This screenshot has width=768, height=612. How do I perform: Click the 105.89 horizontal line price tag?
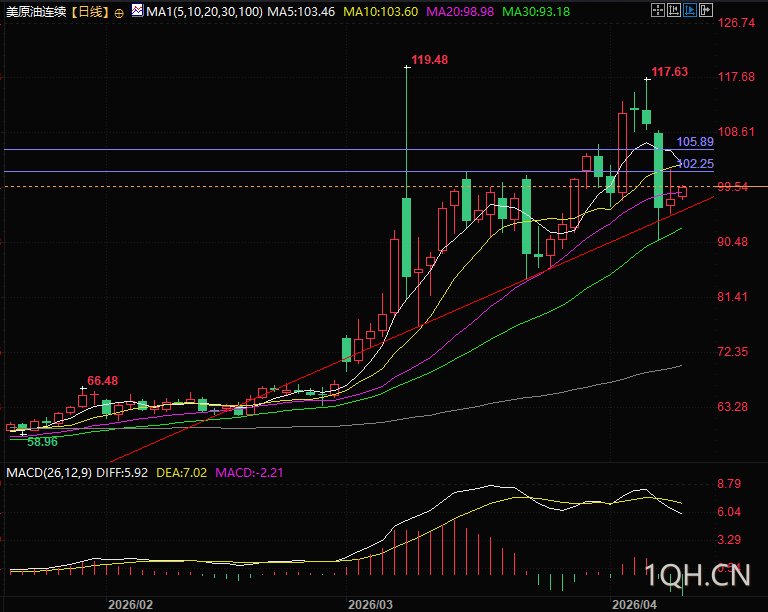[x=694, y=142]
